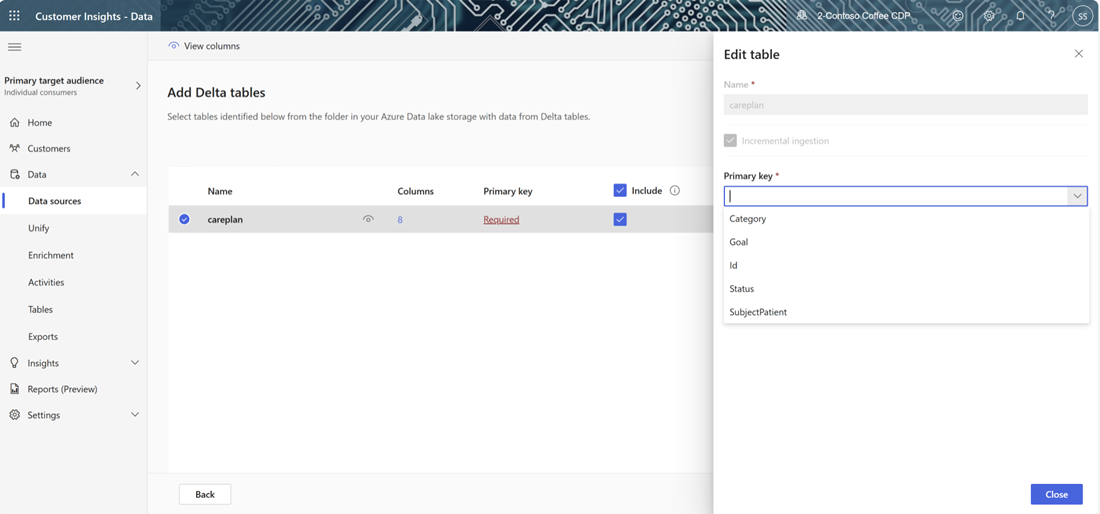Choose Id as the primary key
The height and width of the screenshot is (514, 1100).
click(906, 266)
